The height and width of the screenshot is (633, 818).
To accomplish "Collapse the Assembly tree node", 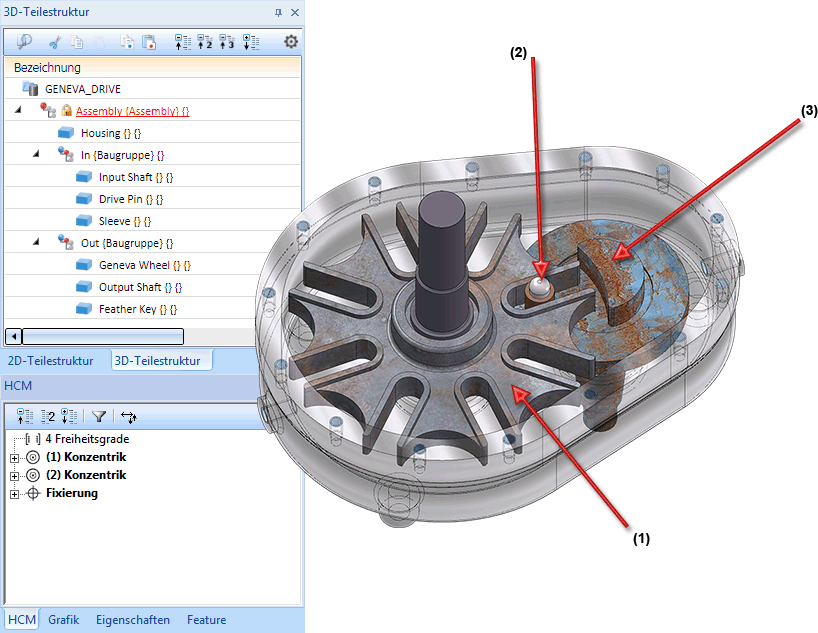I will (x=18, y=110).
